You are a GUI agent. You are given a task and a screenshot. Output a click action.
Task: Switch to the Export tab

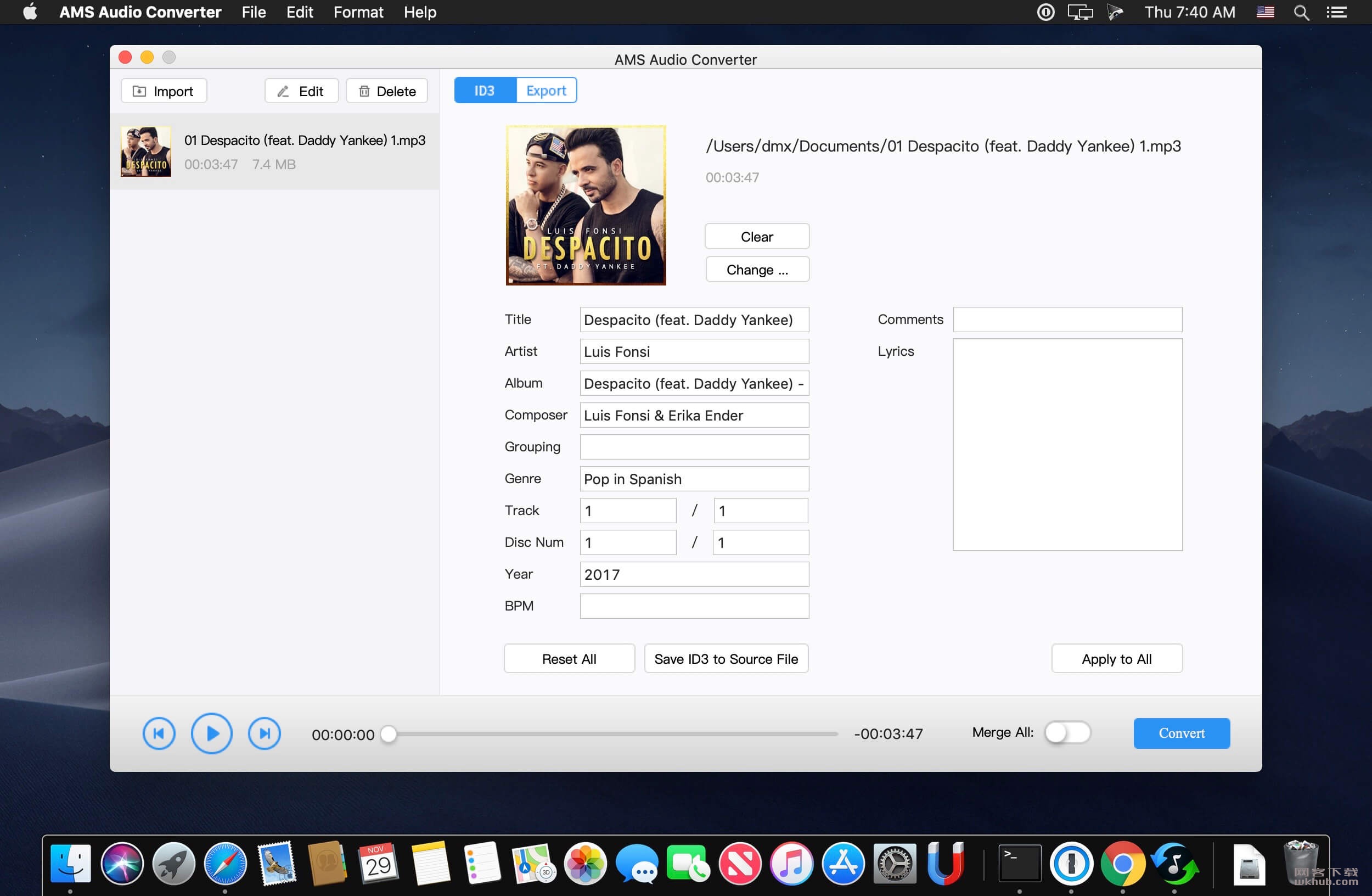pyautogui.click(x=546, y=91)
